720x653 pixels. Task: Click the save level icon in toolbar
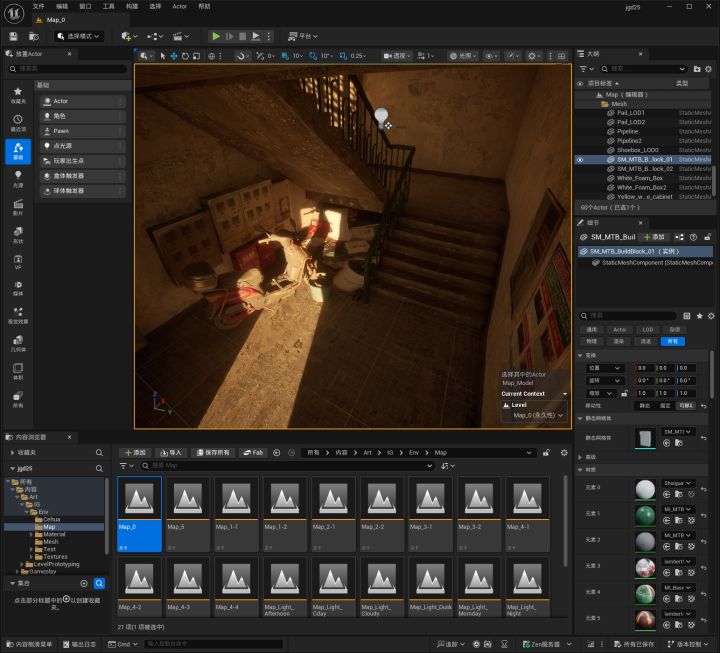click(13, 36)
